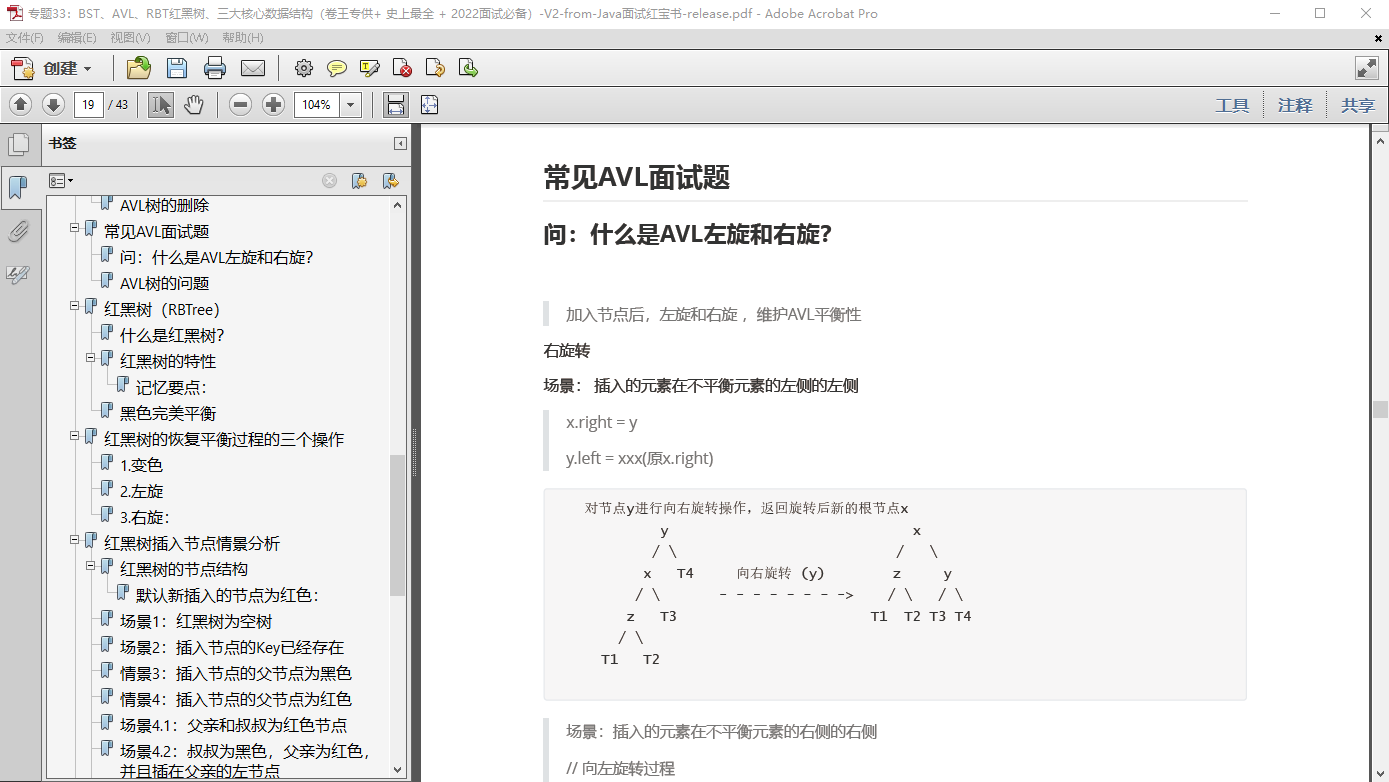Select bookmark 场景4.1：父亲和叔叔为红色节点
Viewport: 1389px width, 782px height.
click(234, 725)
